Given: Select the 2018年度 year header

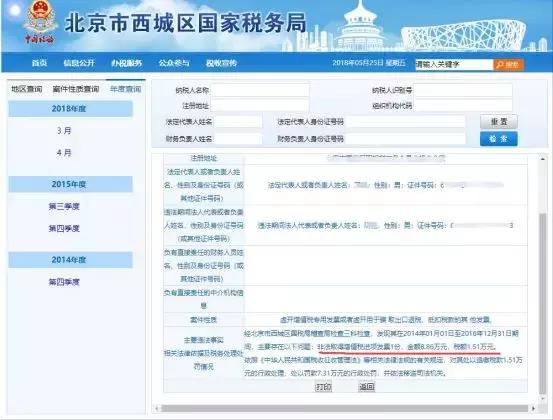Looking at the screenshot, I should 71,109.
